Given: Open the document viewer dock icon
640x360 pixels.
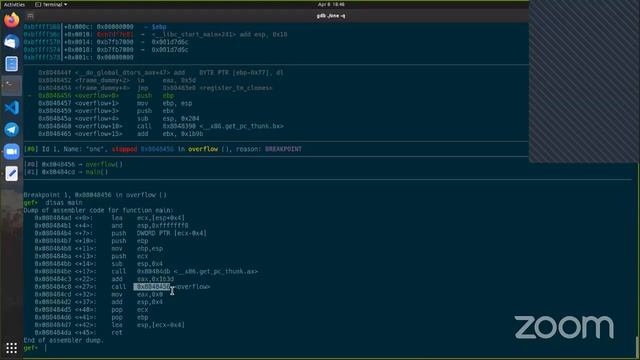Looking at the screenshot, I should click(x=11, y=64).
